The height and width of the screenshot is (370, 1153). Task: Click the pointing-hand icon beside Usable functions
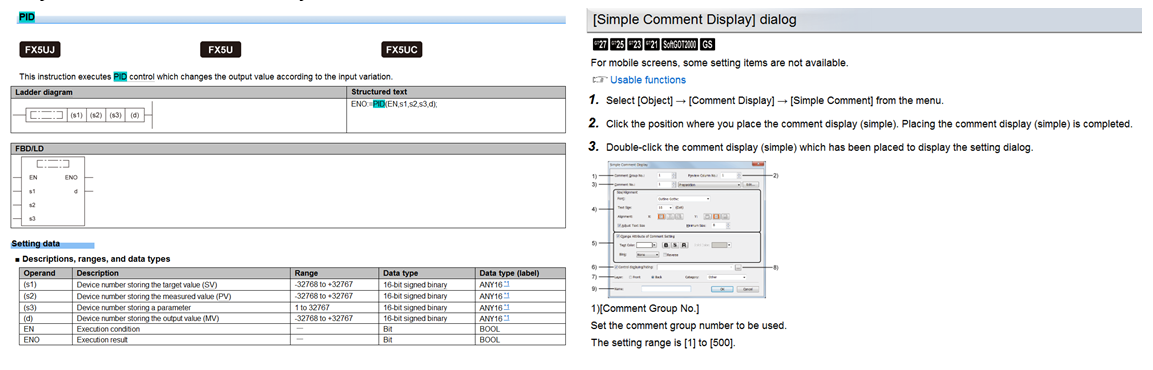[x=599, y=79]
